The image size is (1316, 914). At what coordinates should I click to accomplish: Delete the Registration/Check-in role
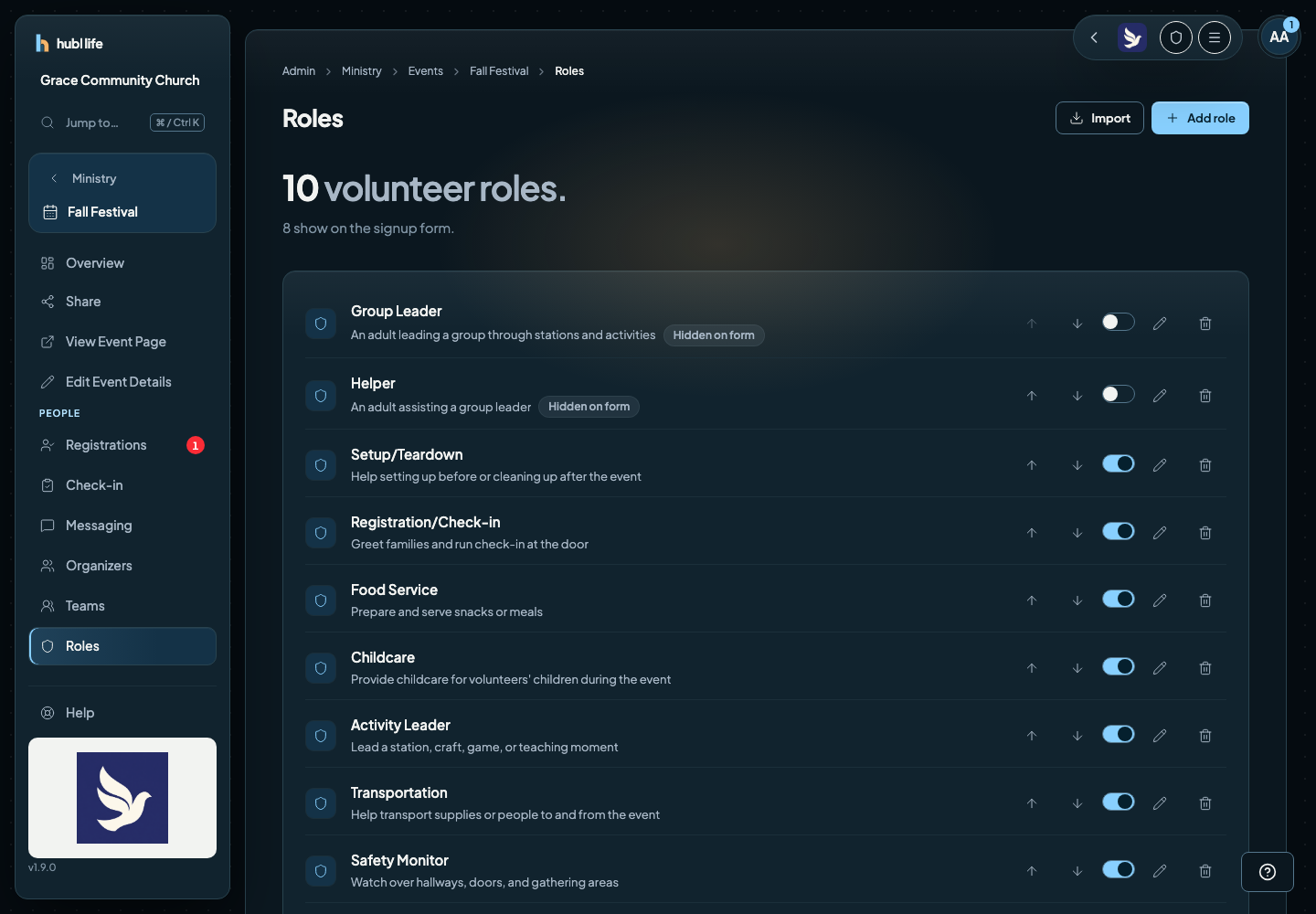[x=1205, y=533]
